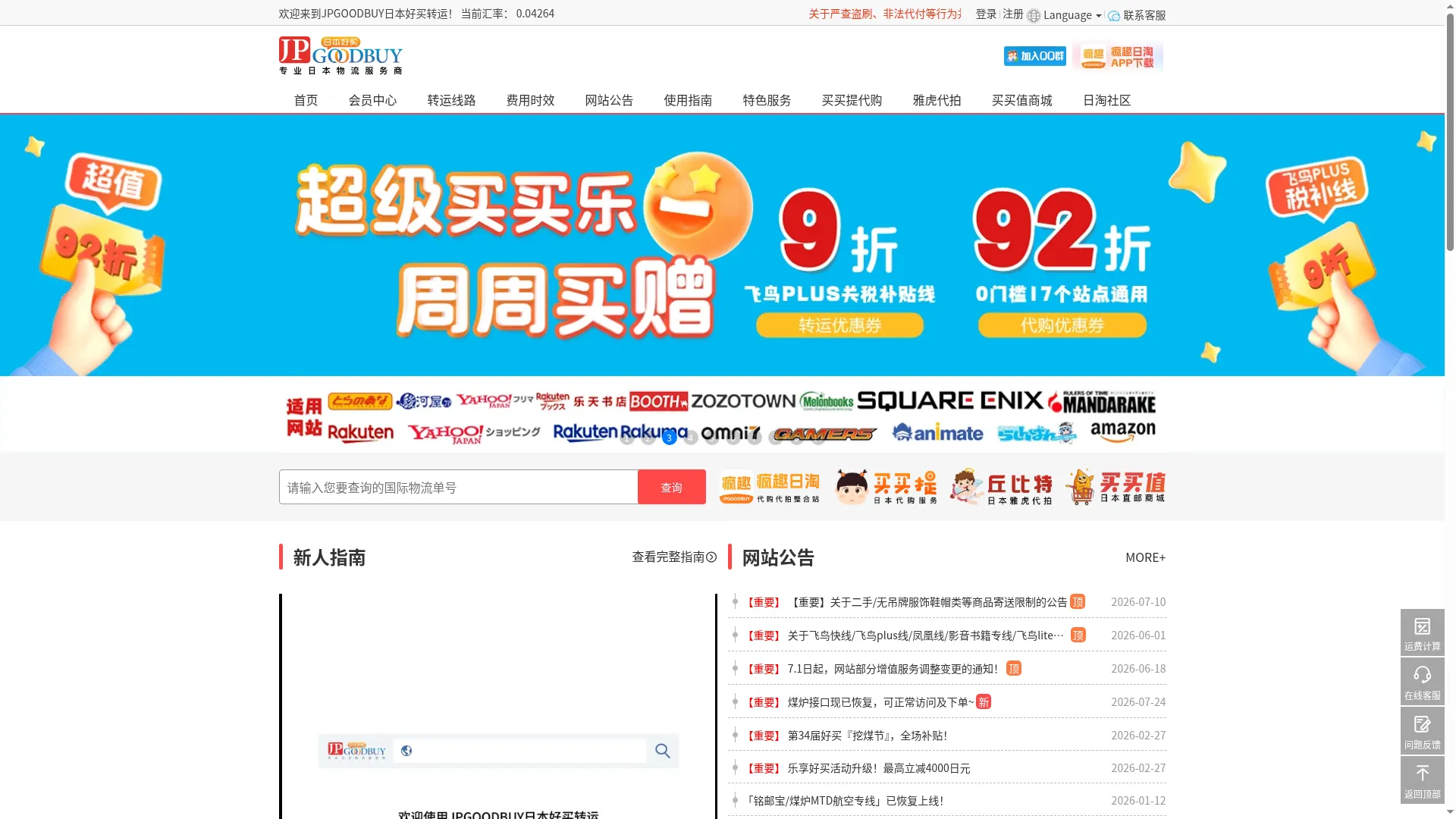Viewport: 1456px width, 819px height.
Task: Click the globe icon in the guide preview bar
Action: tap(406, 751)
